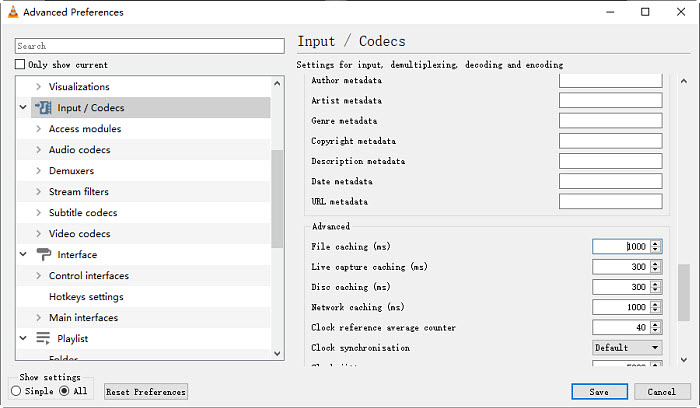This screenshot has height=408, width=700.
Task: Increase File caching with up arrow
Action: (655, 243)
